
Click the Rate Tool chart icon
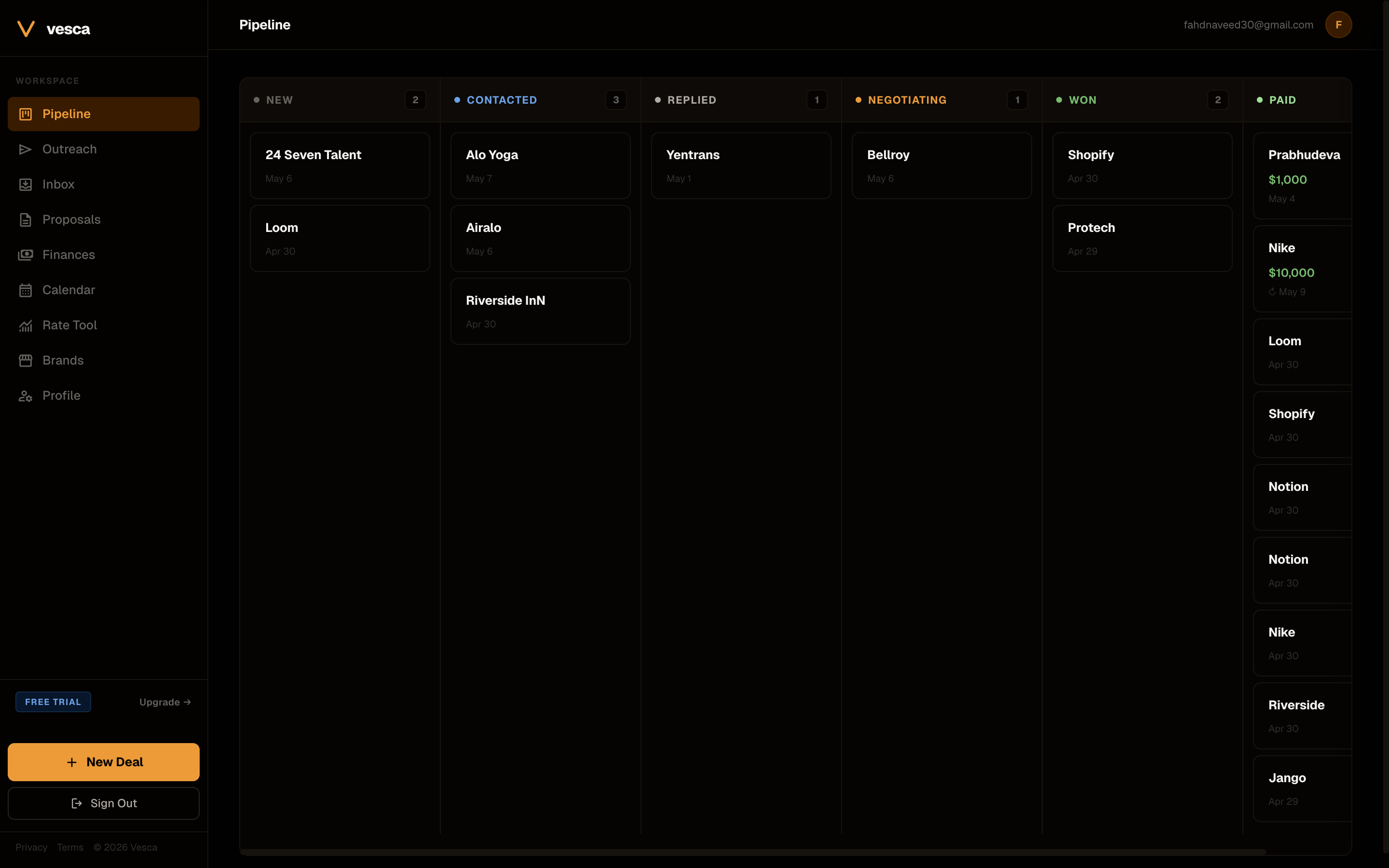pos(25,325)
